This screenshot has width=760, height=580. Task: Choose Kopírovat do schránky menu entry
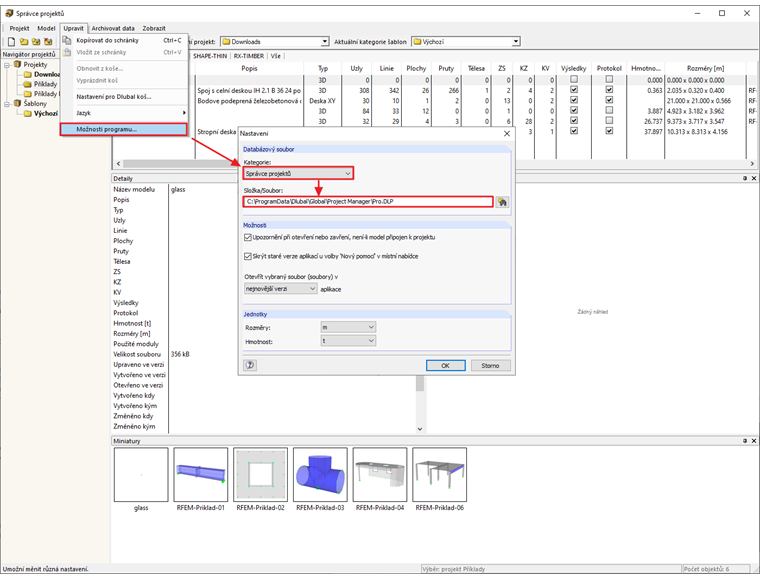pos(124,40)
